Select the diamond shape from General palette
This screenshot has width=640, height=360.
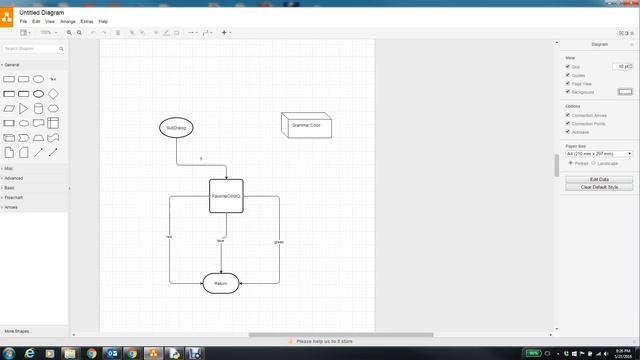click(53, 94)
